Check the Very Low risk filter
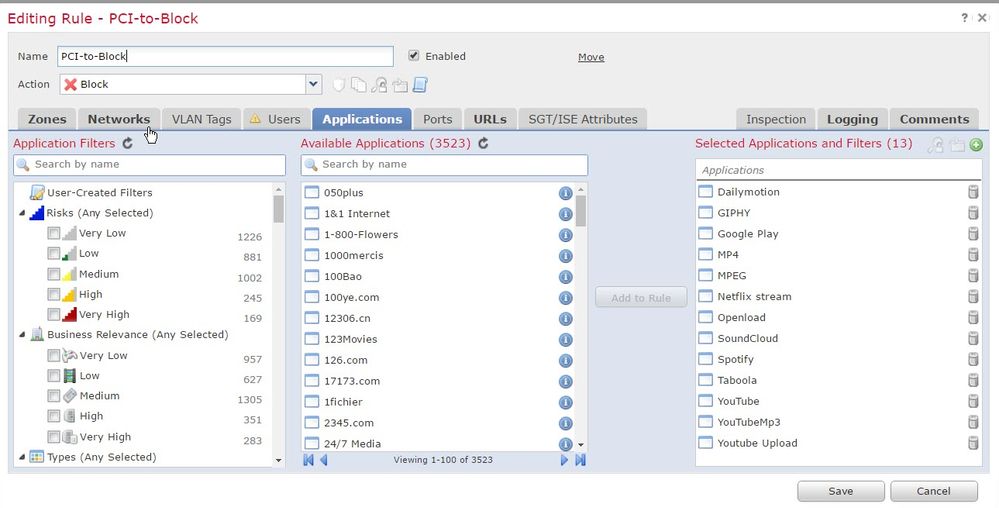This screenshot has height=508, width=999. click(x=54, y=233)
